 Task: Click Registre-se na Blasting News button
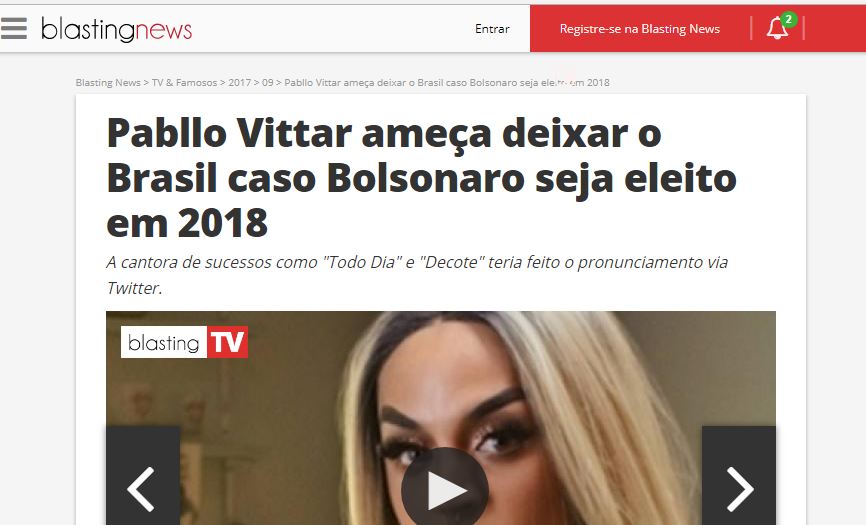tap(640, 29)
